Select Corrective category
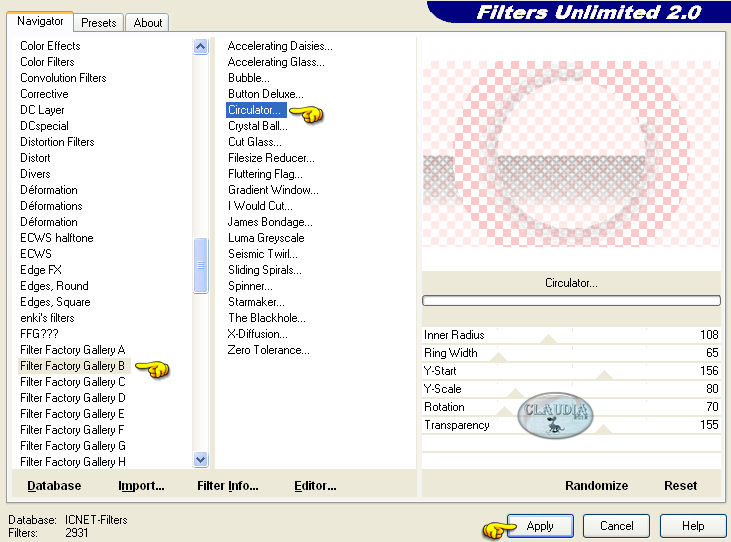Screen dimensions: 731x542 (x=44, y=94)
